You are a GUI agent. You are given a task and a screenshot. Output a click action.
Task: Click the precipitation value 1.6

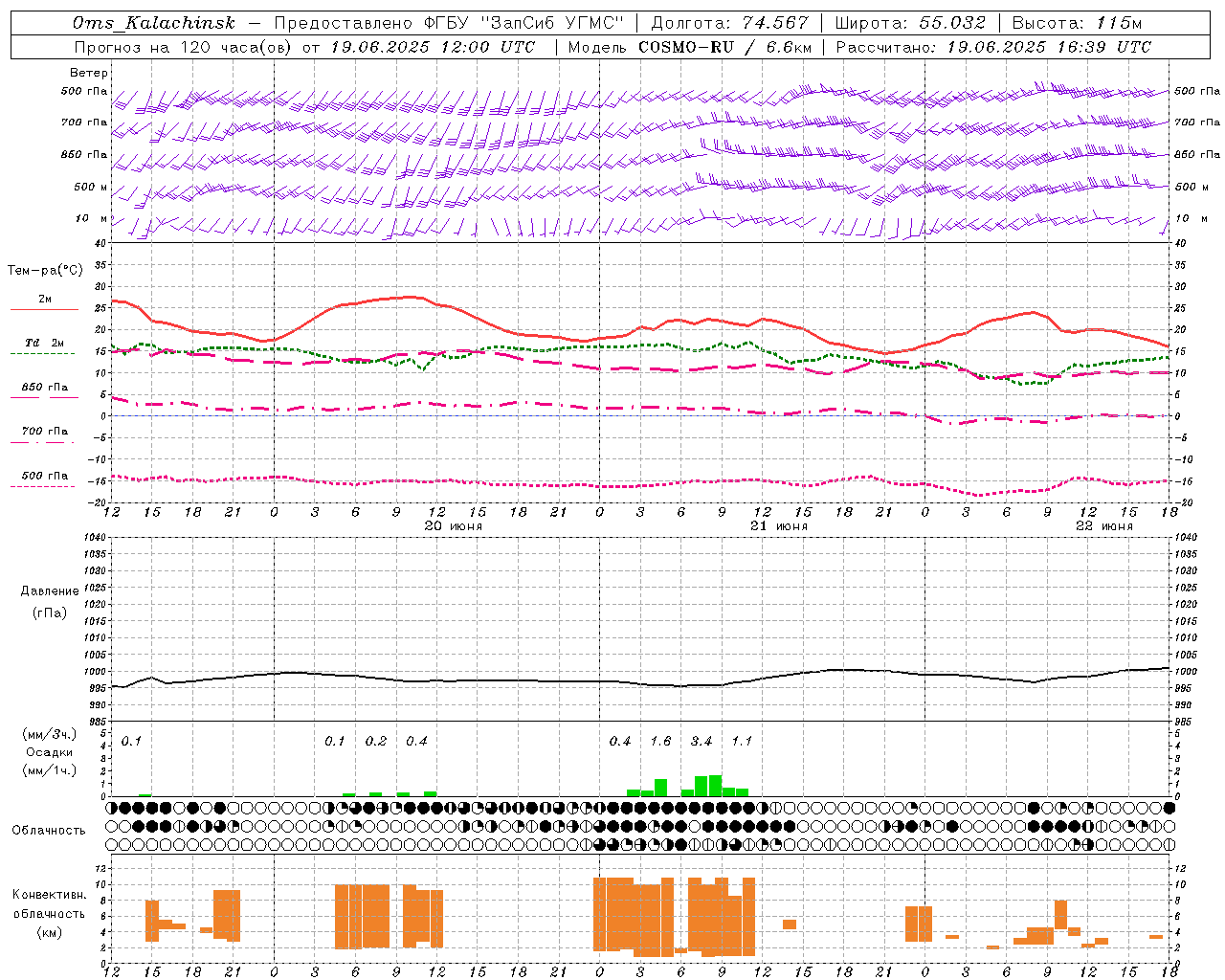(x=660, y=742)
